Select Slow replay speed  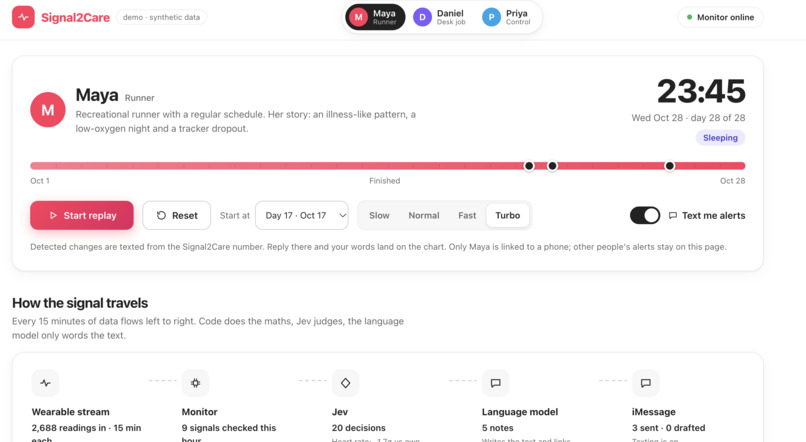[x=379, y=215]
